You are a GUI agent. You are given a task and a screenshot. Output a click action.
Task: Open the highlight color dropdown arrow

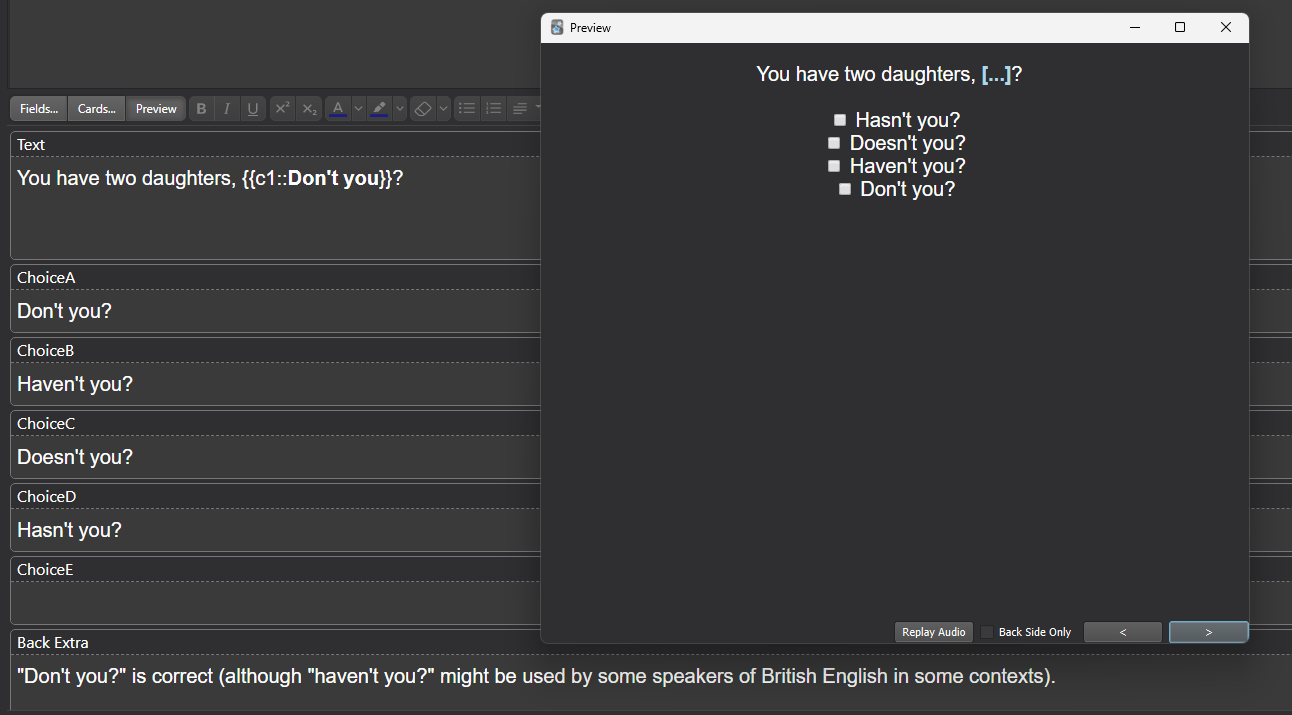pyautogui.click(x=400, y=109)
